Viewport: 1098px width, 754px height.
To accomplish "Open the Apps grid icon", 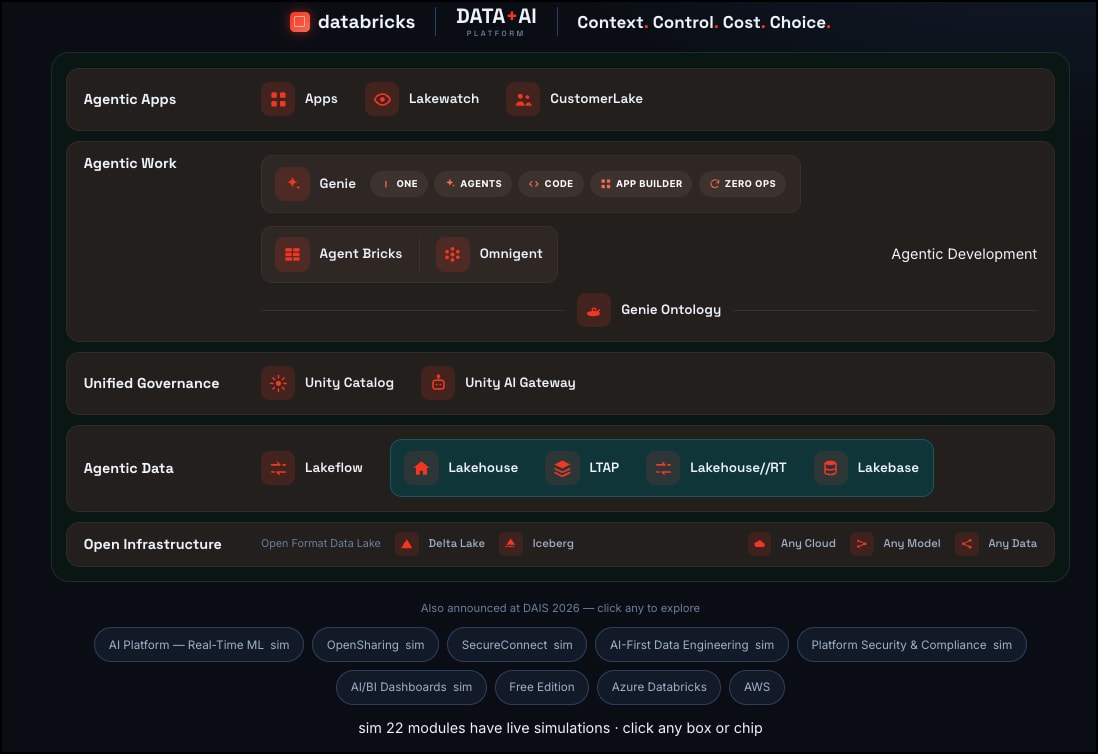I will point(278,99).
